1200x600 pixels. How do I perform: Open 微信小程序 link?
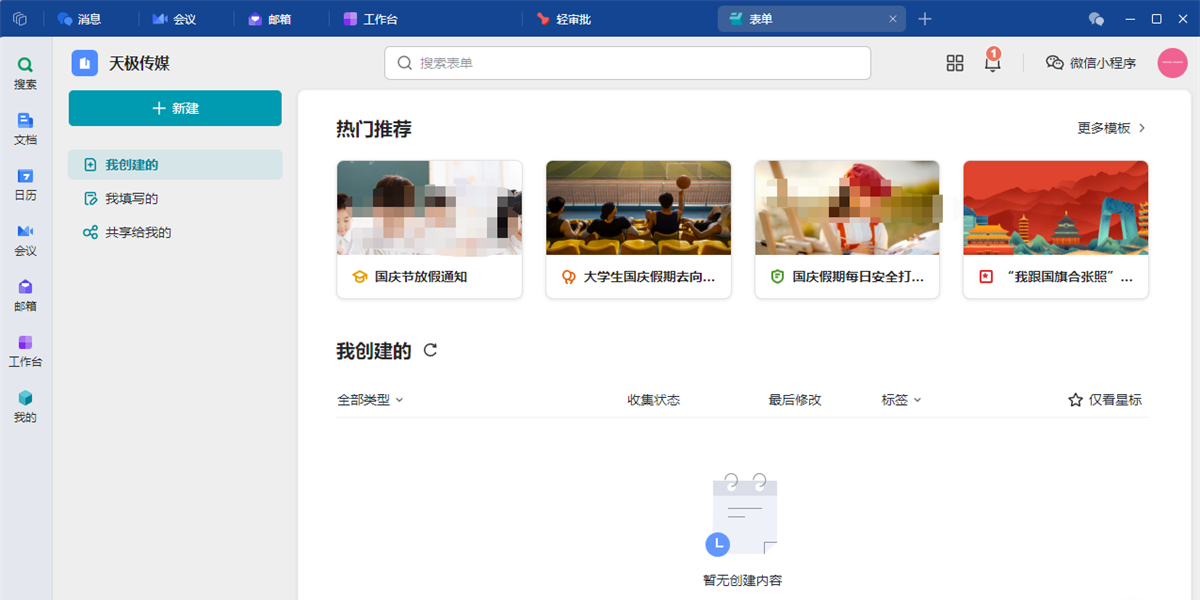[1091, 63]
